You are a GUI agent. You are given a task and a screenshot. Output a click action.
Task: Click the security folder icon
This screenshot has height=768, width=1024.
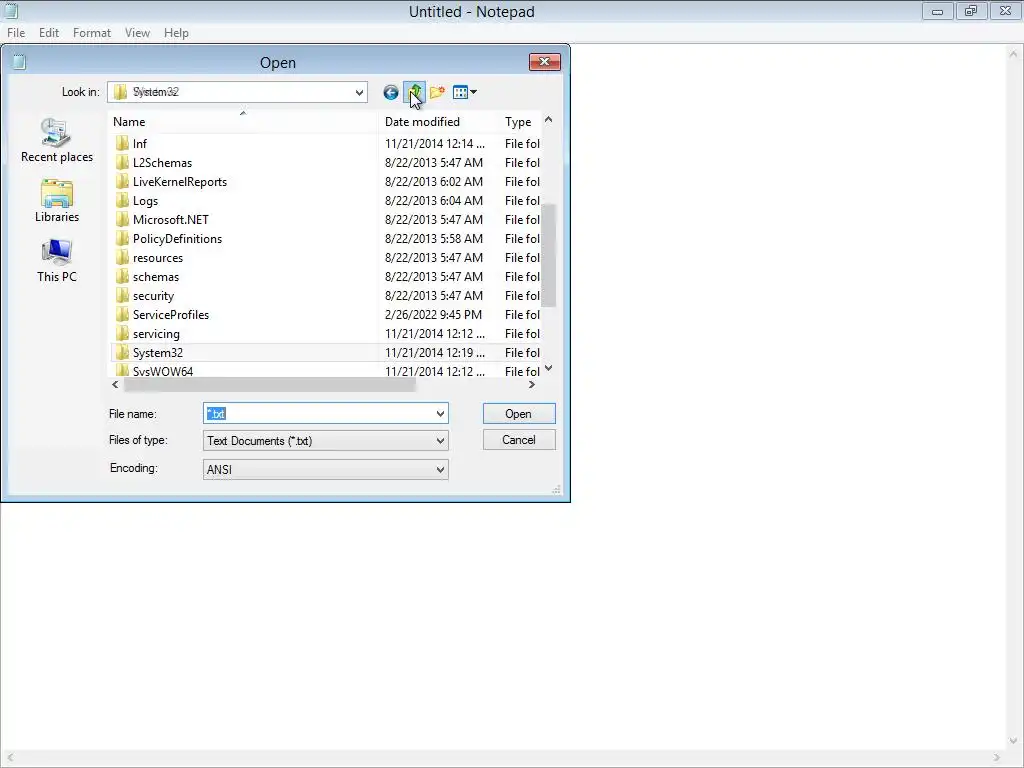point(122,295)
